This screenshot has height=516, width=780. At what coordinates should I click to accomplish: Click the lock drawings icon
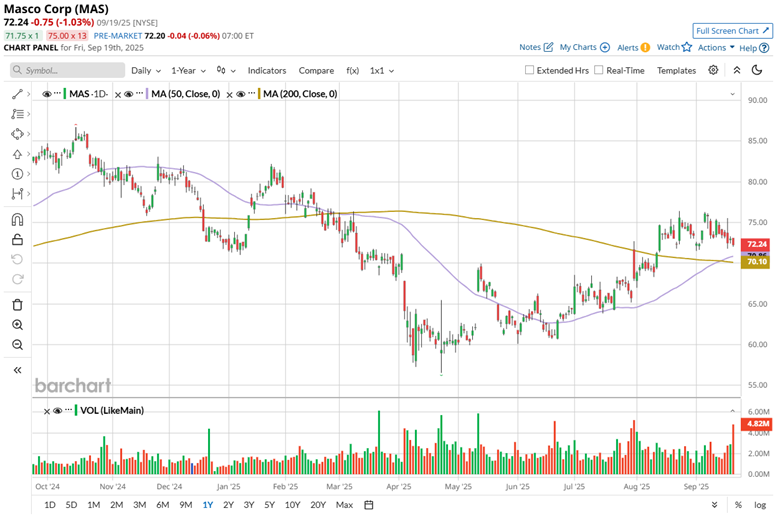(x=17, y=240)
